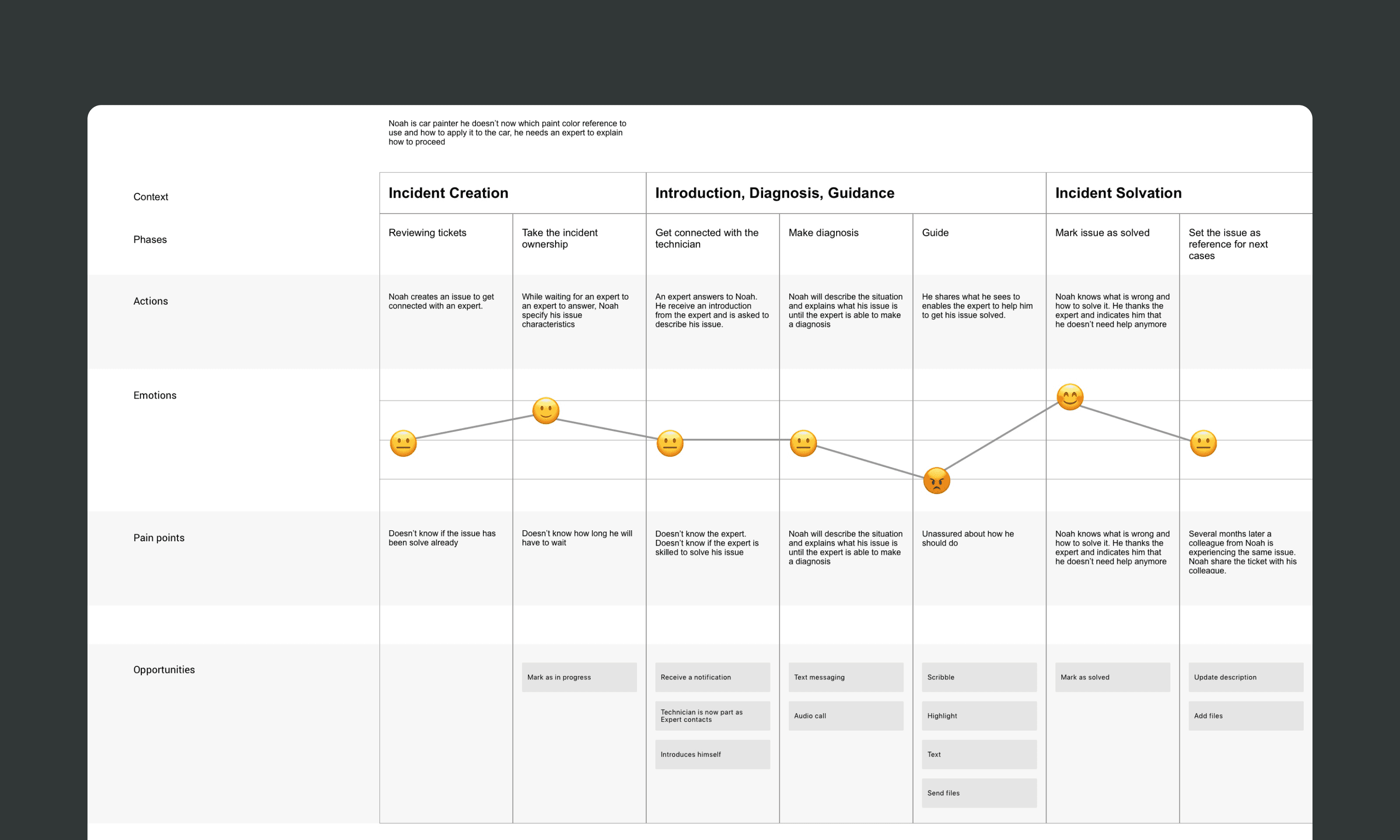Select the Introduces himself card
Screen dimensions: 1400x840
click(712, 754)
